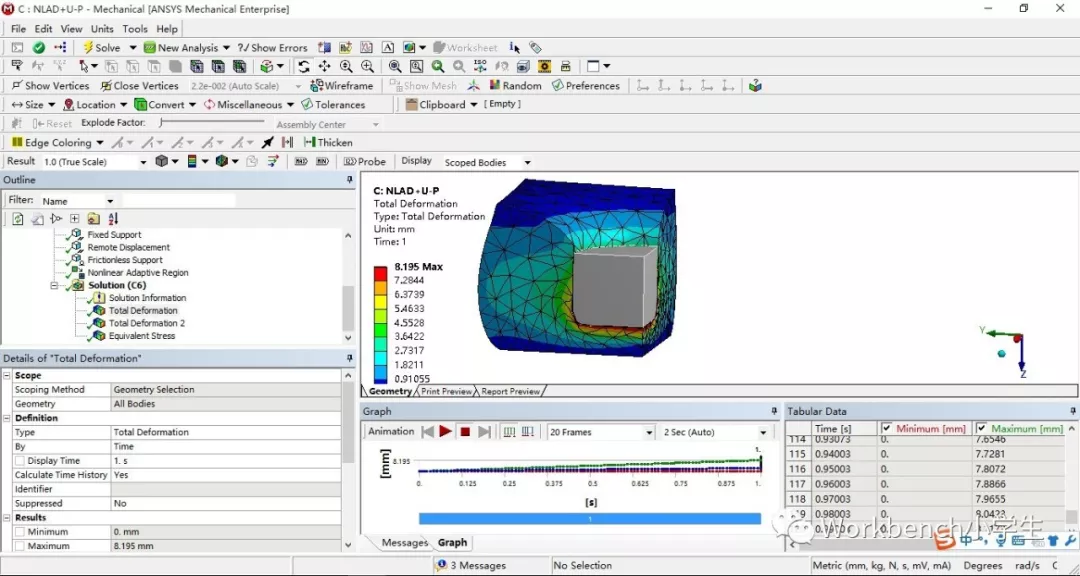Click the green checkmark toolbar icon
Image resolution: width=1080 pixels, height=576 pixels.
tap(39, 48)
